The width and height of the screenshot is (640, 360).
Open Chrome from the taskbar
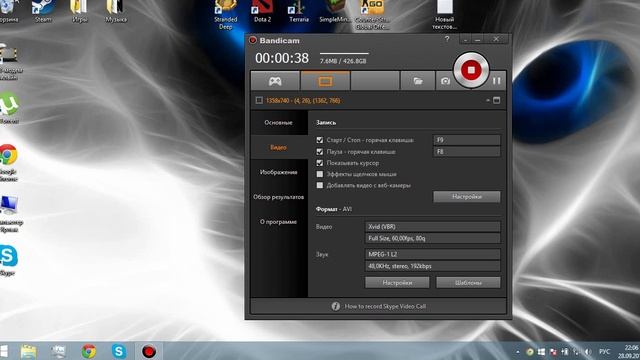click(x=89, y=351)
